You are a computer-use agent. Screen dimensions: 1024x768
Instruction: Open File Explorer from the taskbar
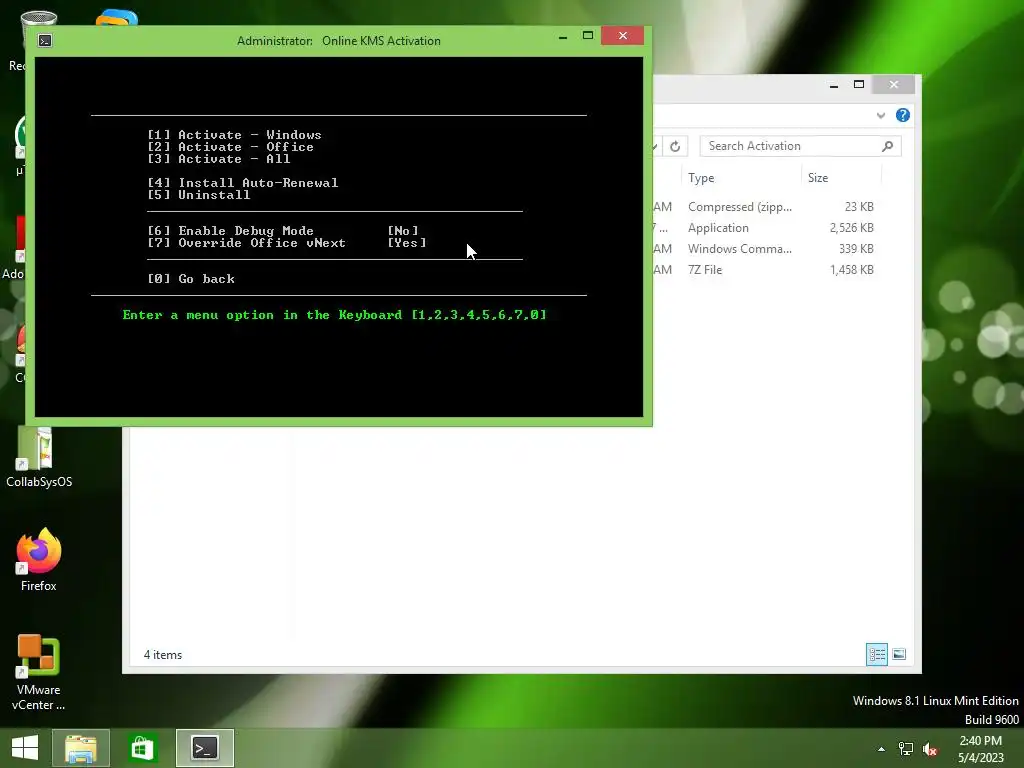[x=81, y=748]
